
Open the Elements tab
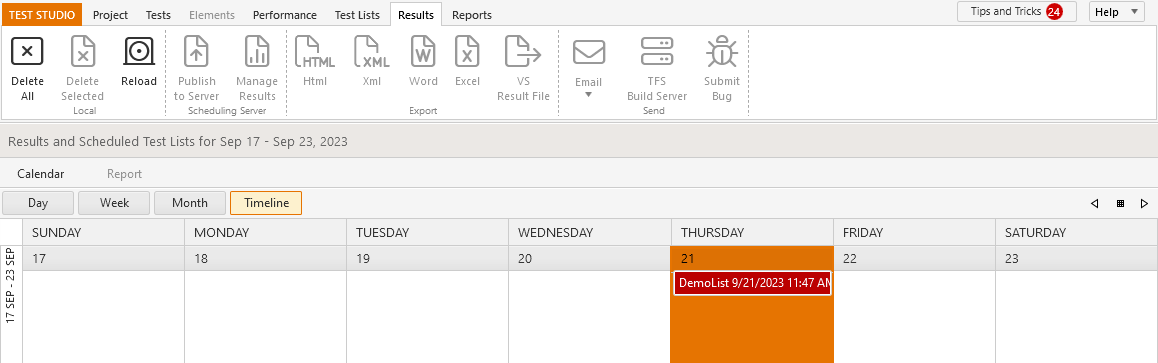(211, 15)
